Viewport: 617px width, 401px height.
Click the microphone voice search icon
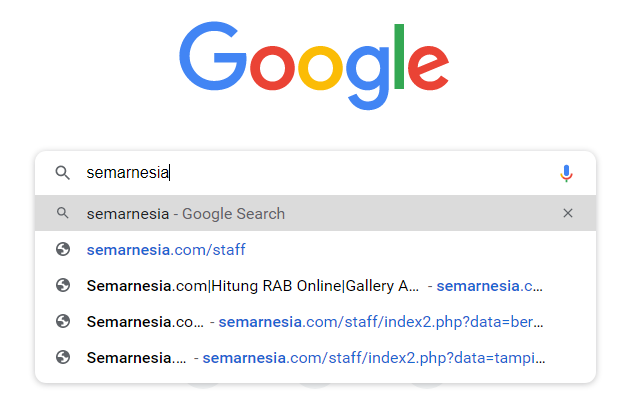tap(566, 173)
